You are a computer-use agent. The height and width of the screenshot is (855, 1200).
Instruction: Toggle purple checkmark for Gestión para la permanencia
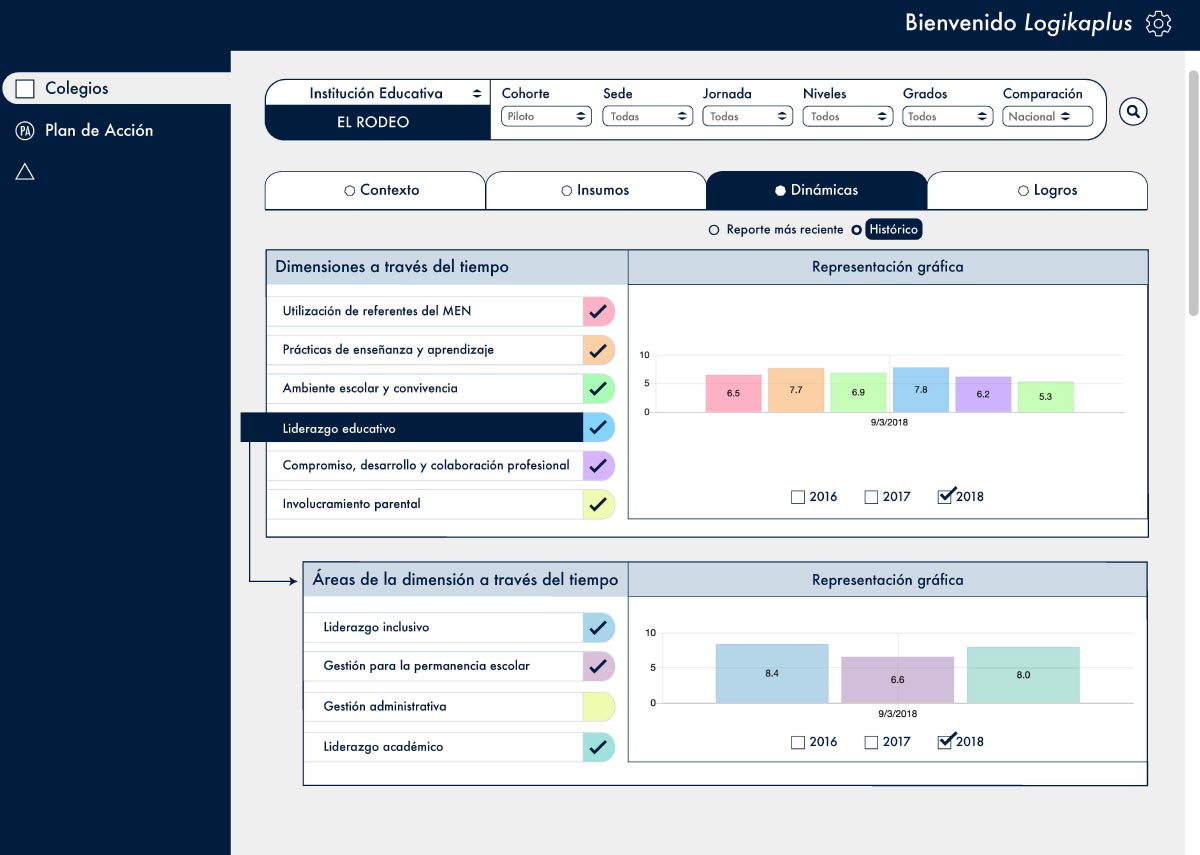pos(598,666)
